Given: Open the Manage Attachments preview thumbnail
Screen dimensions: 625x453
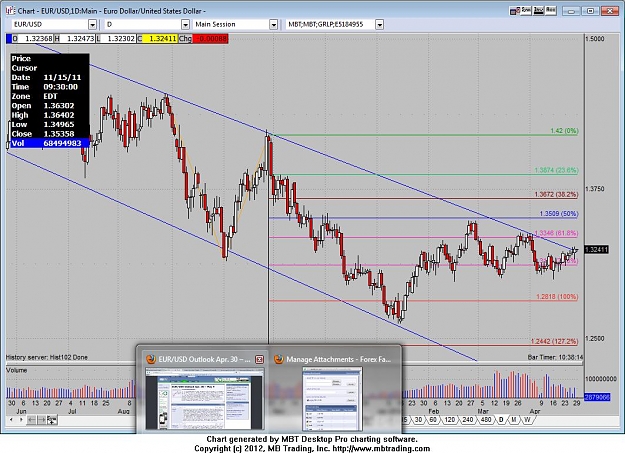Looking at the screenshot, I should pos(332,399).
